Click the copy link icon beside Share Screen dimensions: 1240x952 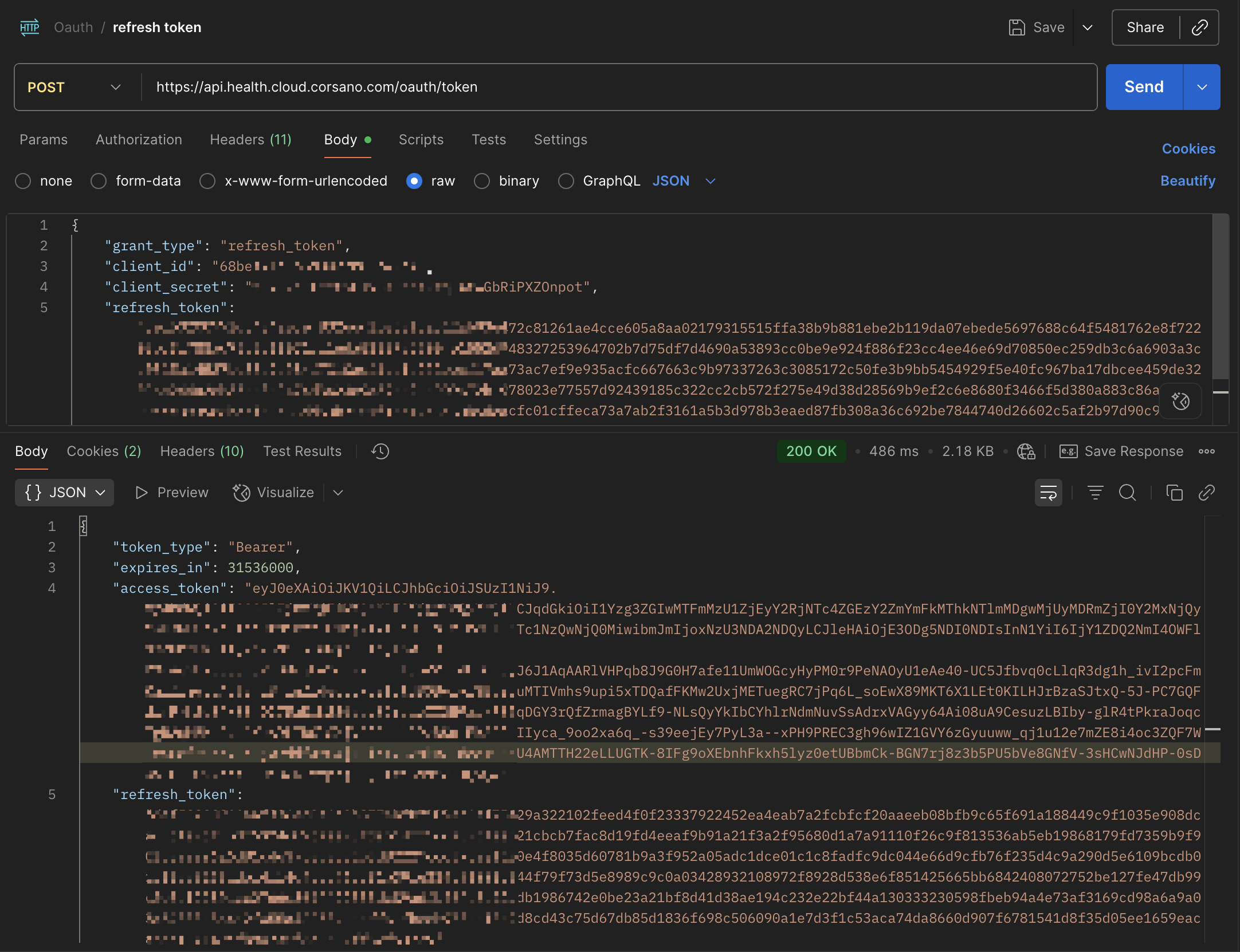tap(1199, 27)
